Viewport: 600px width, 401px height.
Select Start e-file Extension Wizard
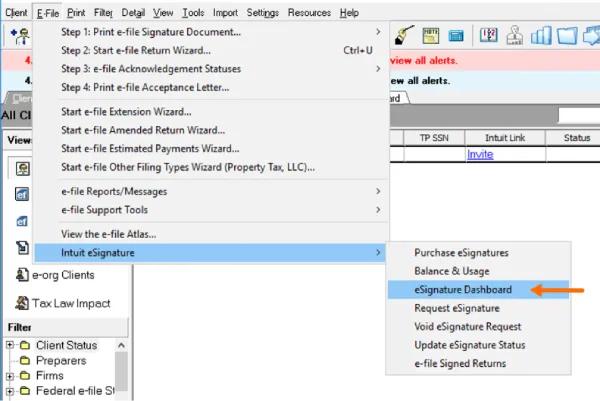click(x=211, y=112)
